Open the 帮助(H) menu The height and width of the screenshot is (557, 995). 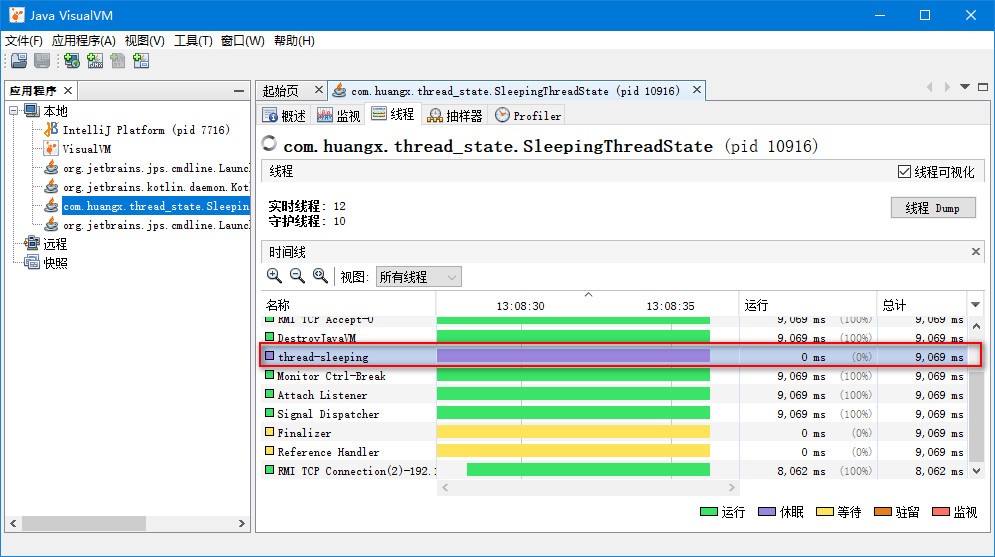(x=294, y=41)
